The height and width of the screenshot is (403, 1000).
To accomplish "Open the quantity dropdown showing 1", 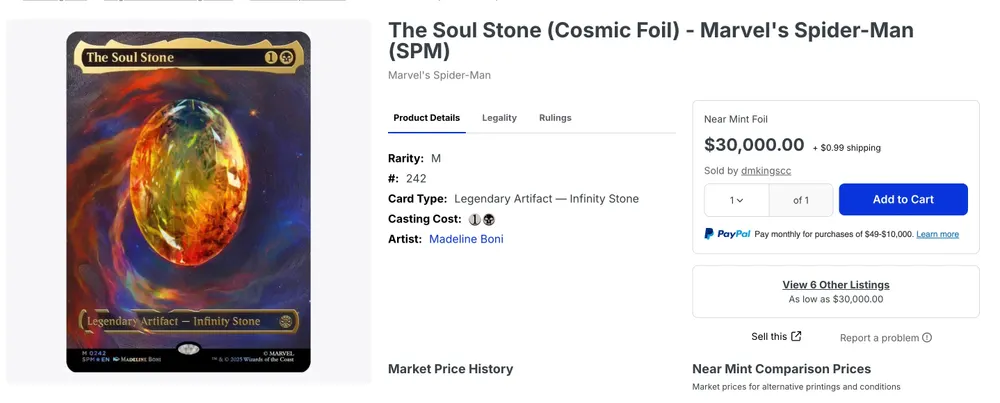I will pos(737,200).
